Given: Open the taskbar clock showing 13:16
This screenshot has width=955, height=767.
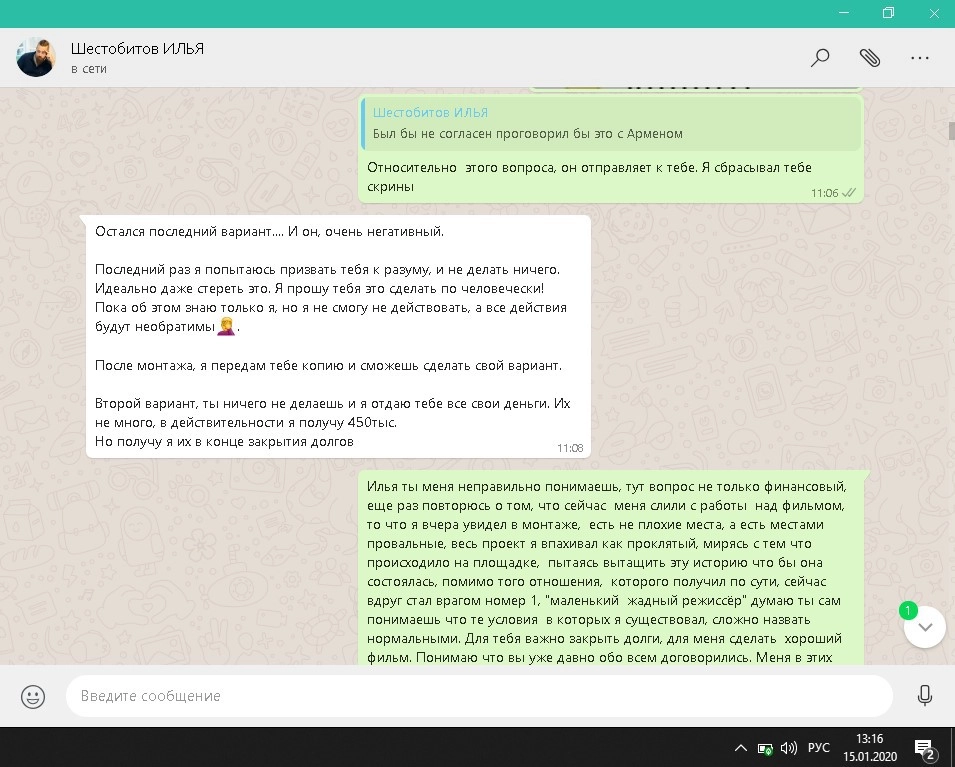Looking at the screenshot, I should tap(872, 747).
